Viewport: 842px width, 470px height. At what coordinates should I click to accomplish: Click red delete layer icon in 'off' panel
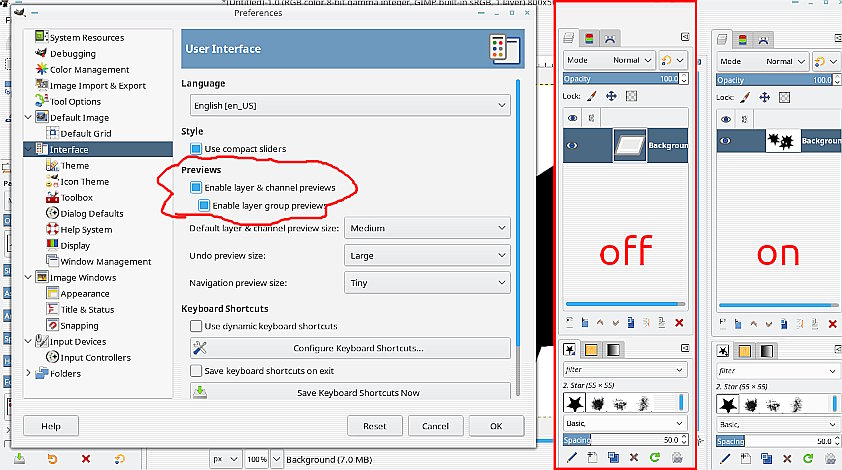coord(679,322)
